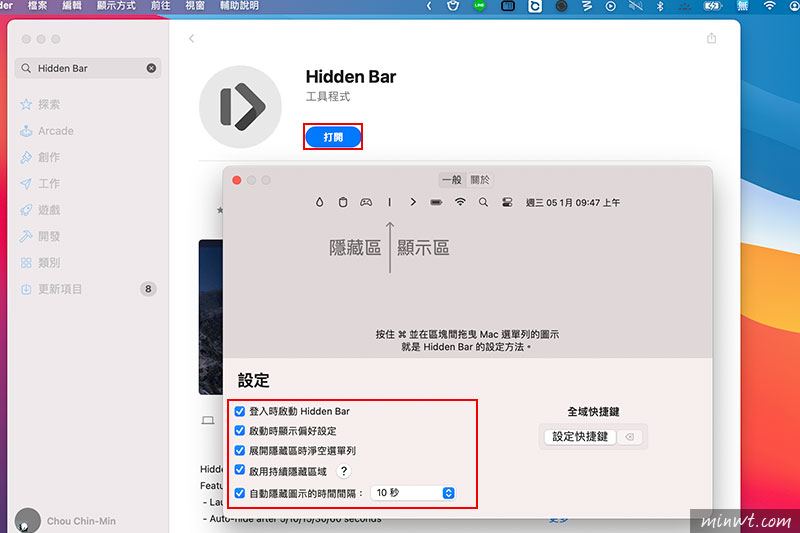Click the Wi-Fi icon in preview bar

pos(460,202)
